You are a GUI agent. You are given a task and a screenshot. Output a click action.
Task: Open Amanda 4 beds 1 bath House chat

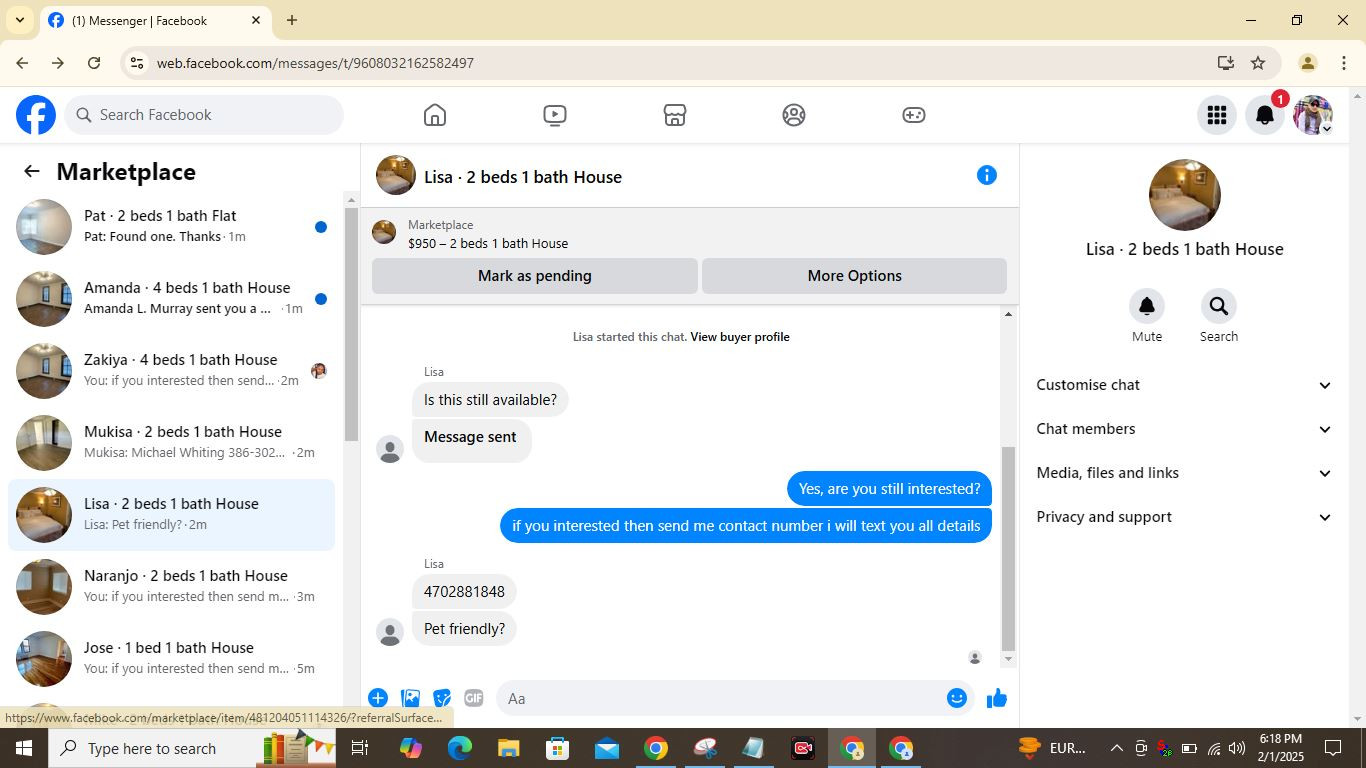pyautogui.click(x=171, y=299)
